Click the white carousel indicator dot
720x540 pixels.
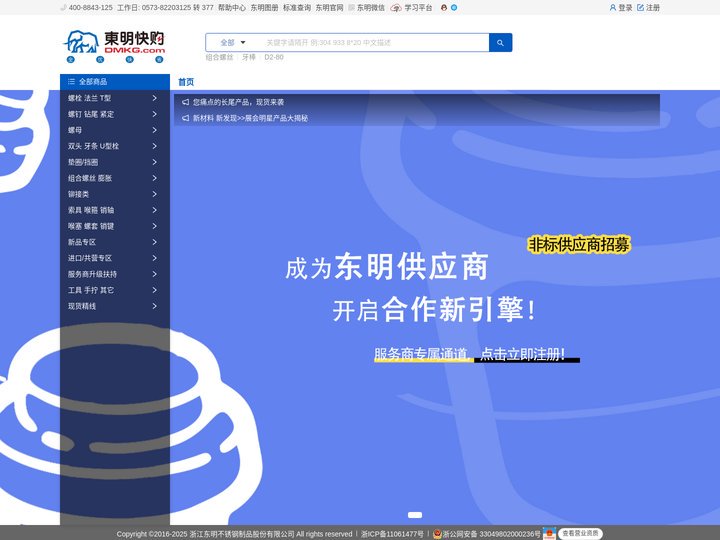[415, 515]
